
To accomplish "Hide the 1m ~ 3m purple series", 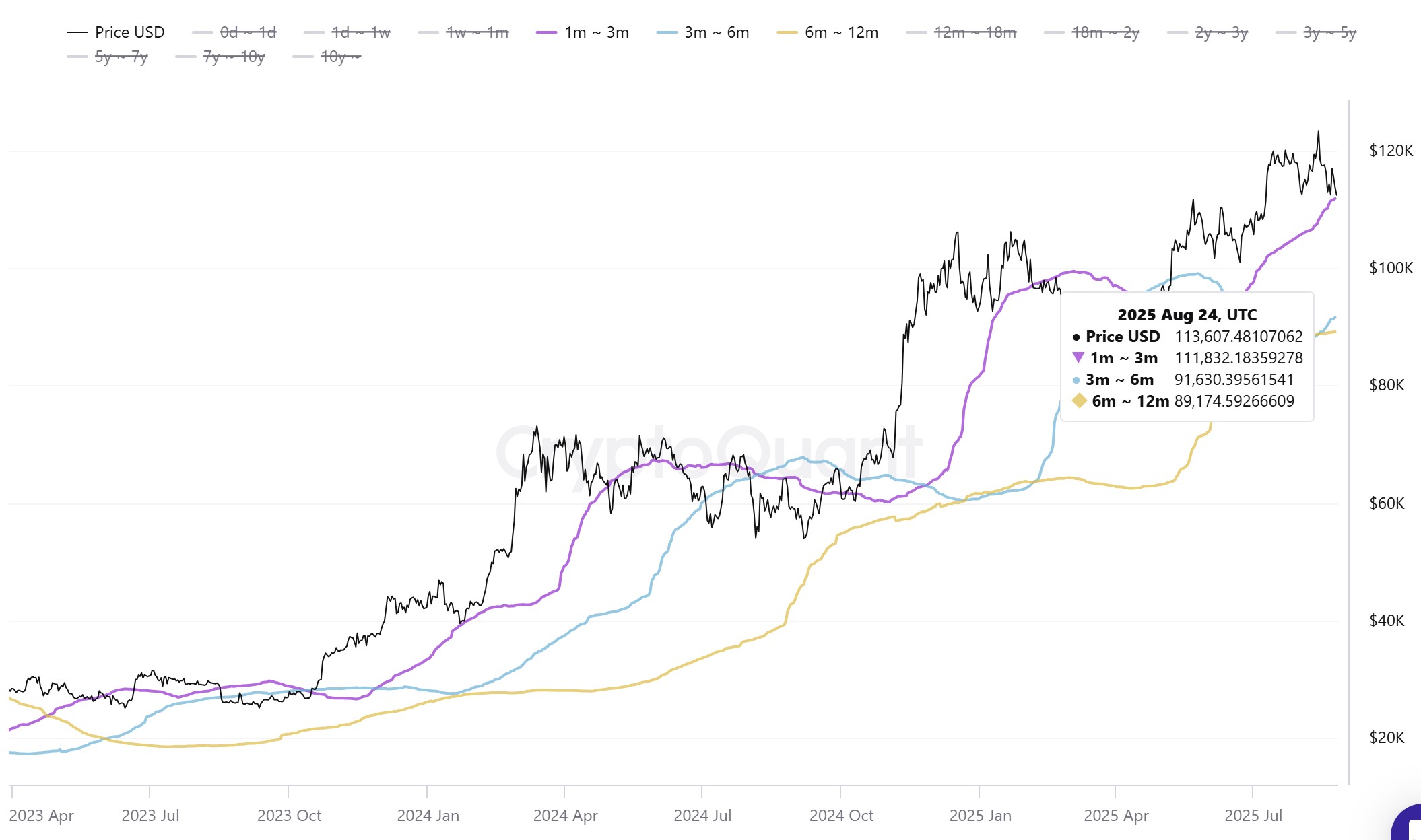I will click(x=583, y=32).
